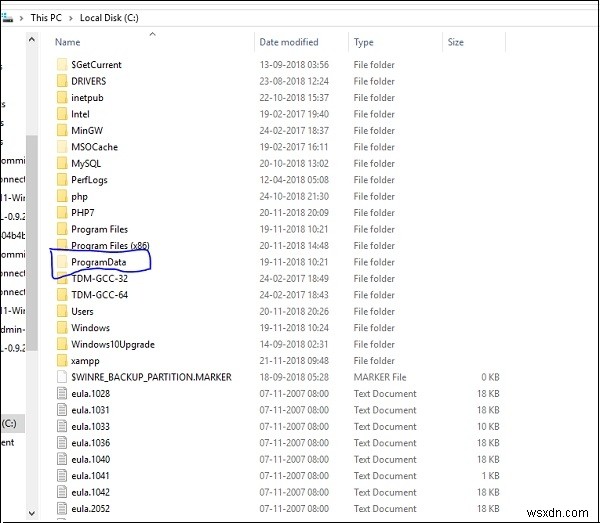Image resolution: width=600 pixels, height=523 pixels.
Task: Click date 21-11-2018 09:48 of xampp
Action: [294, 361]
